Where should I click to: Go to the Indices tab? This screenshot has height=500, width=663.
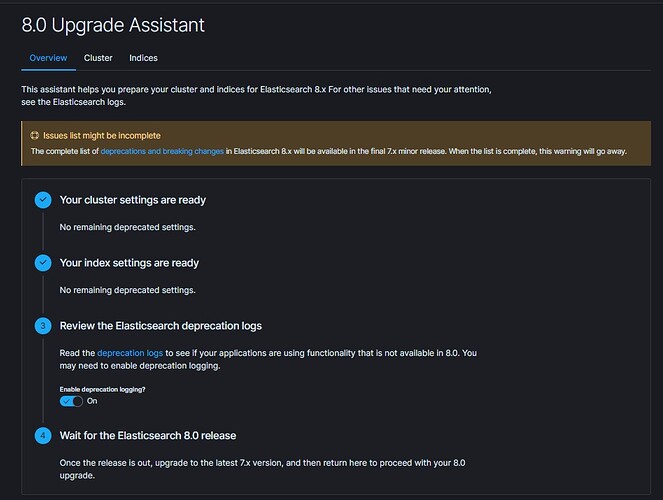coord(143,58)
